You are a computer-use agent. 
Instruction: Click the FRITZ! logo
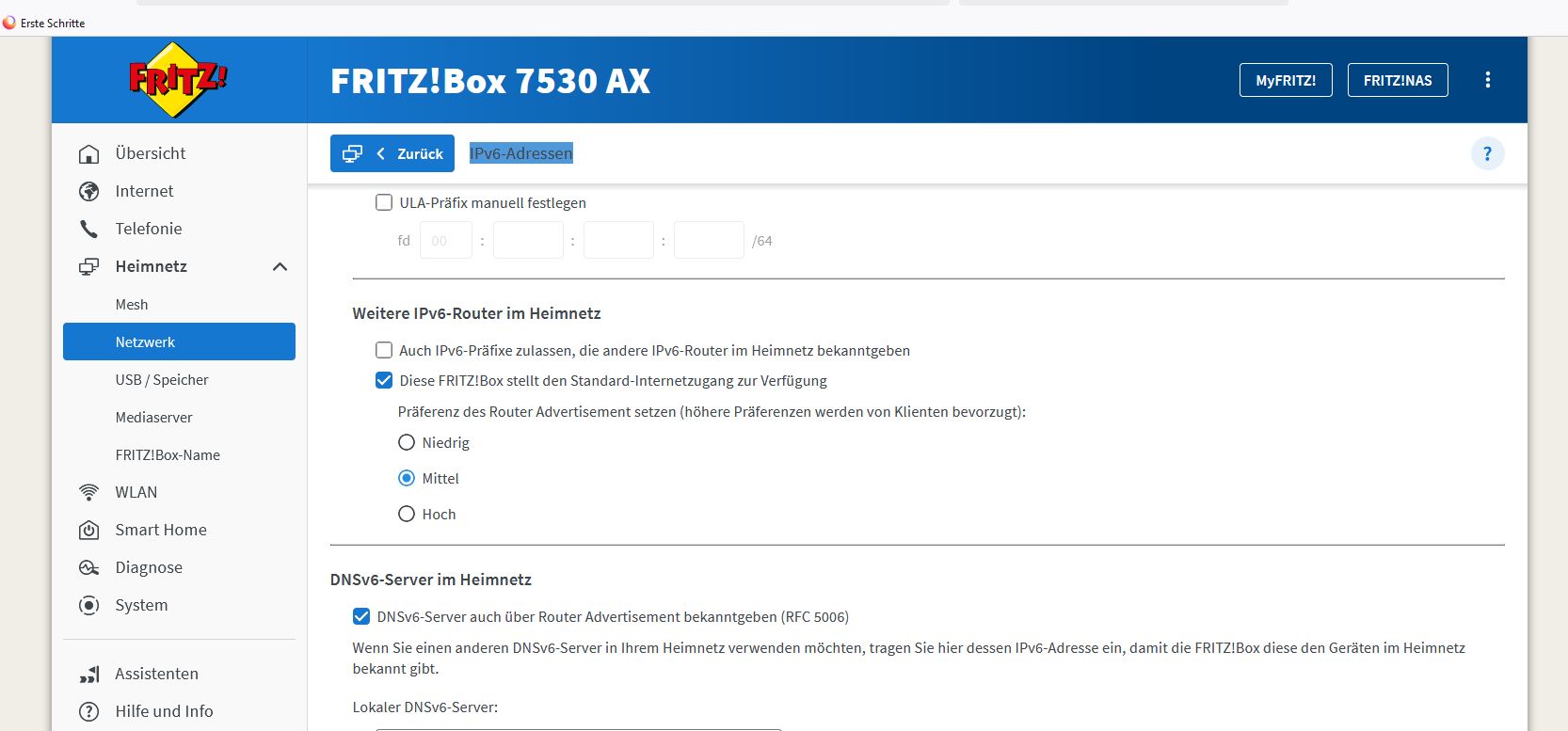pyautogui.click(x=178, y=80)
